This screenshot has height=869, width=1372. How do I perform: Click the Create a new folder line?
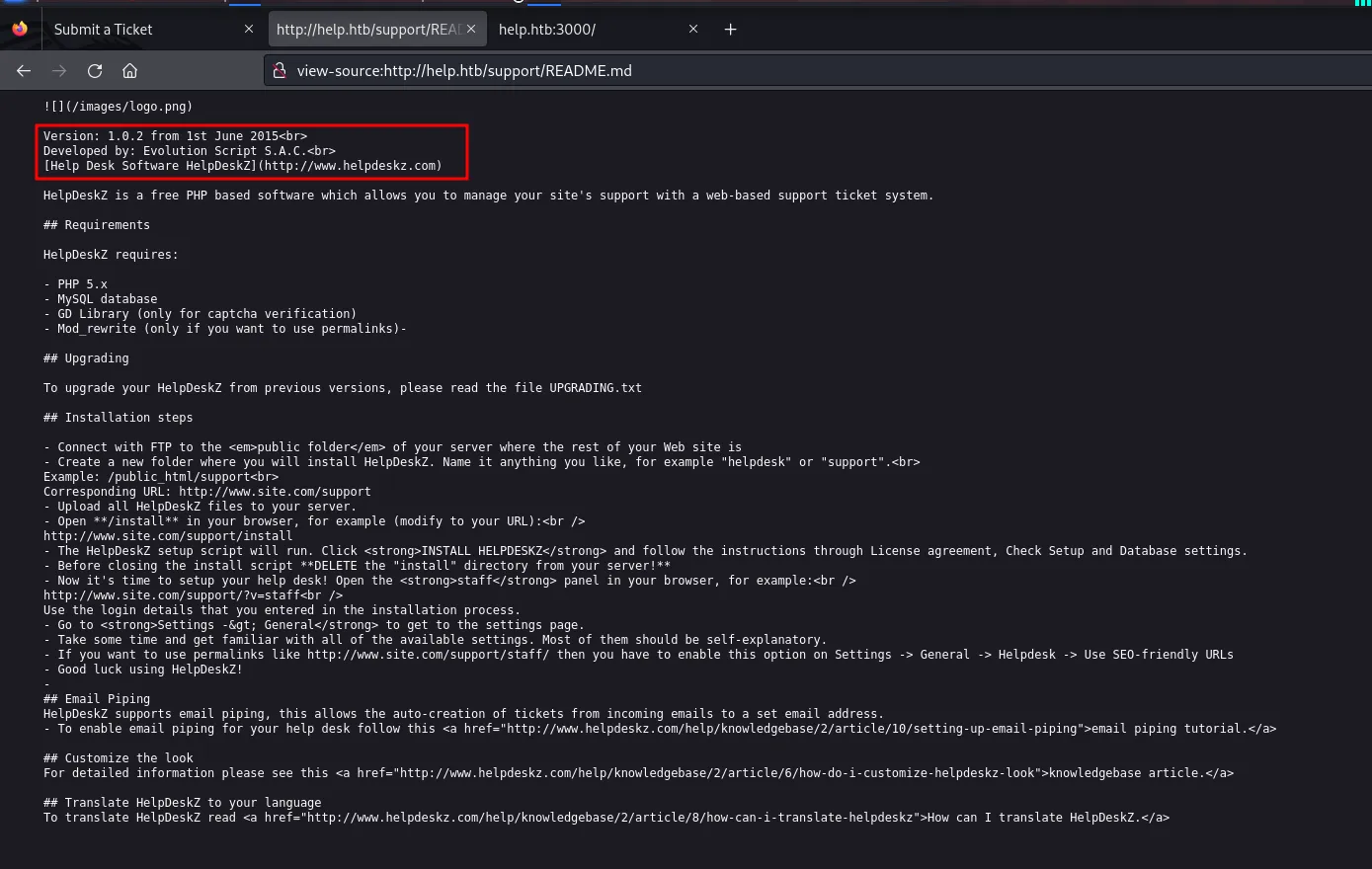481,462
